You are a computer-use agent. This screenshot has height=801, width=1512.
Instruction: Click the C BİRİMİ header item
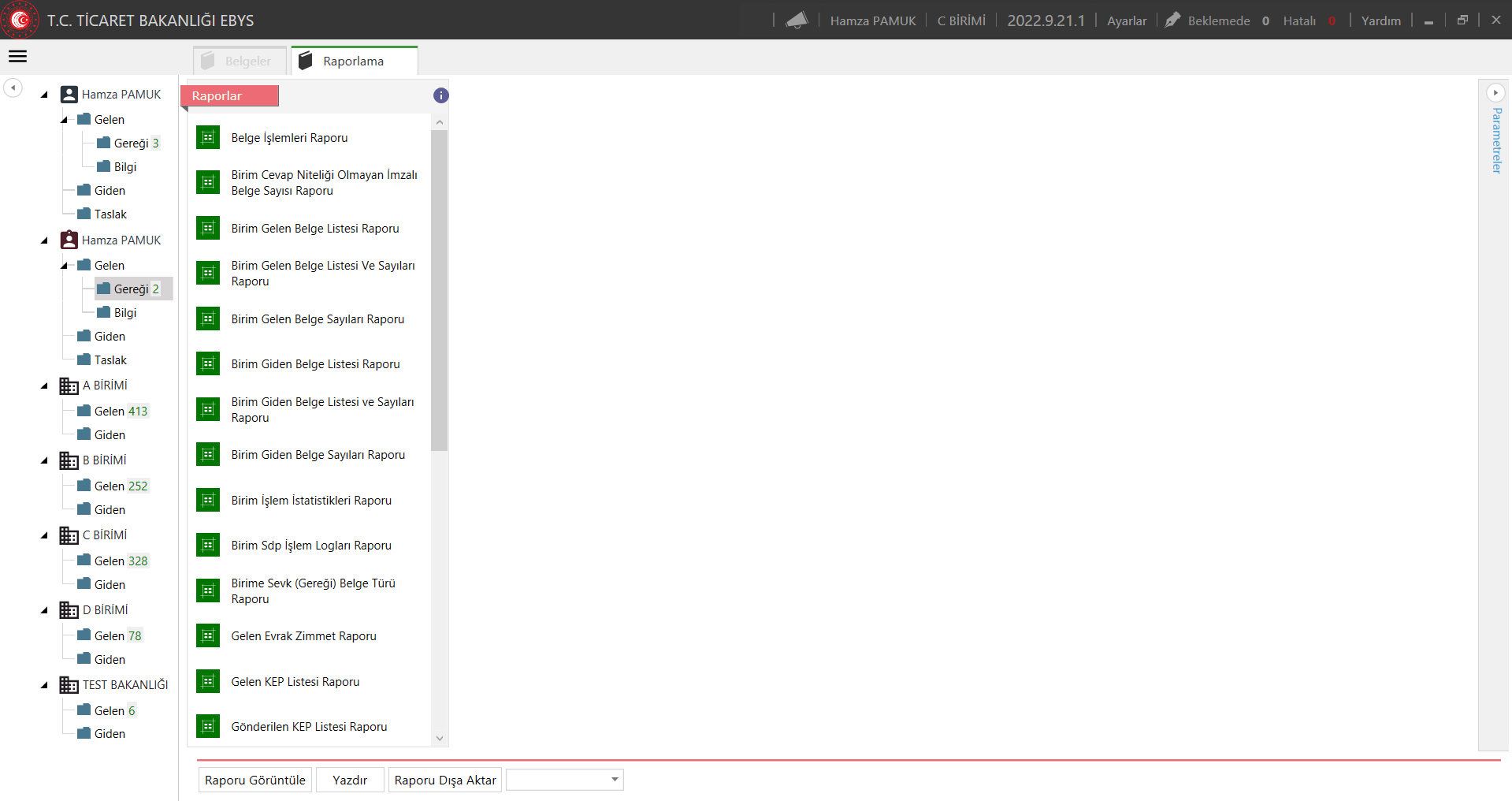coord(961,20)
